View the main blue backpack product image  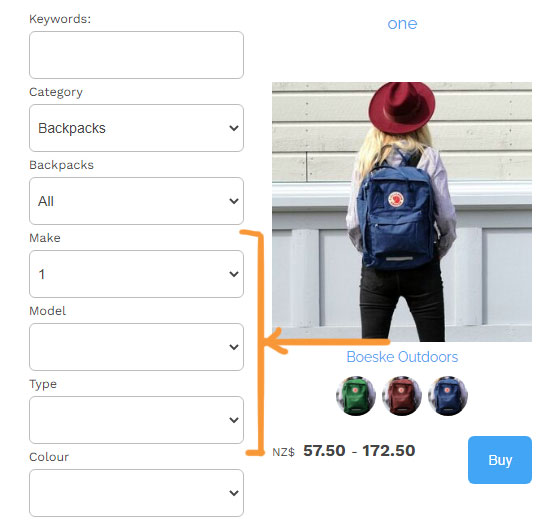(x=402, y=212)
